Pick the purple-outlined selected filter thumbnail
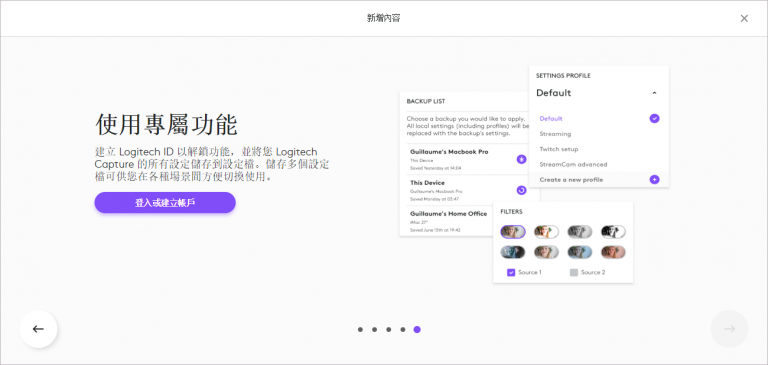The width and height of the screenshot is (768, 365). pyautogui.click(x=513, y=232)
